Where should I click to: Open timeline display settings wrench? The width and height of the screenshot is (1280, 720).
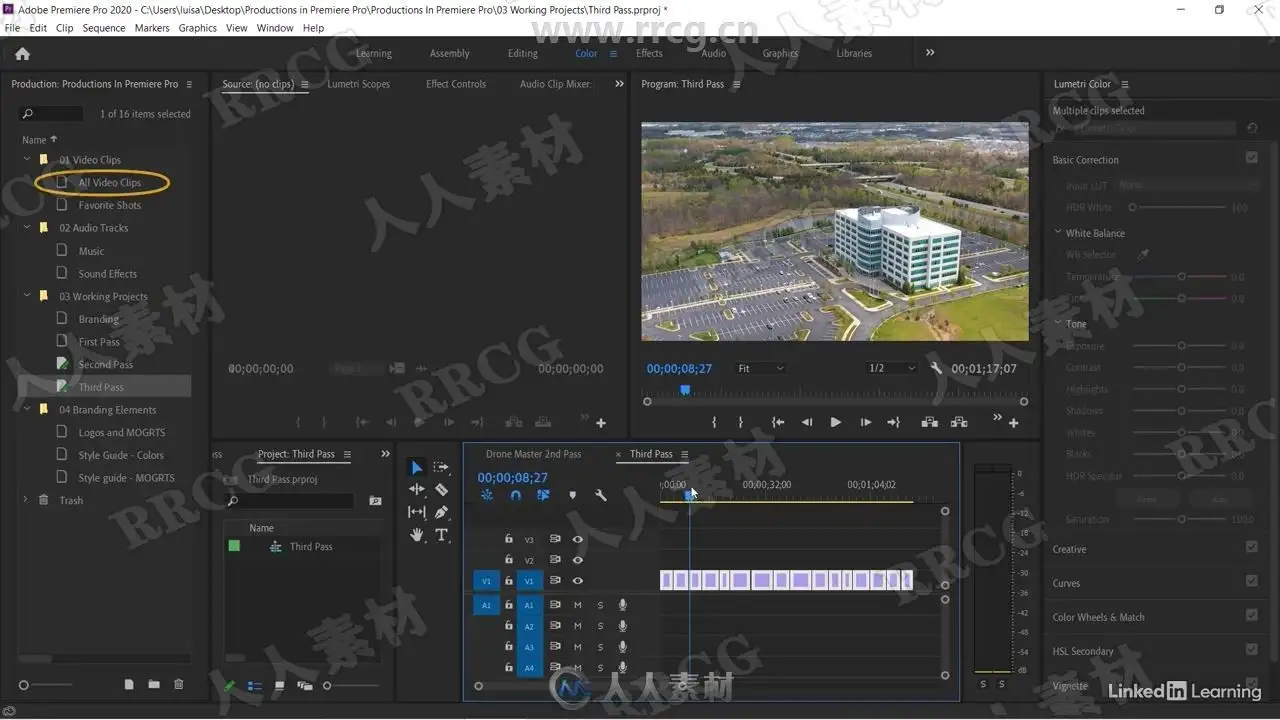click(601, 495)
